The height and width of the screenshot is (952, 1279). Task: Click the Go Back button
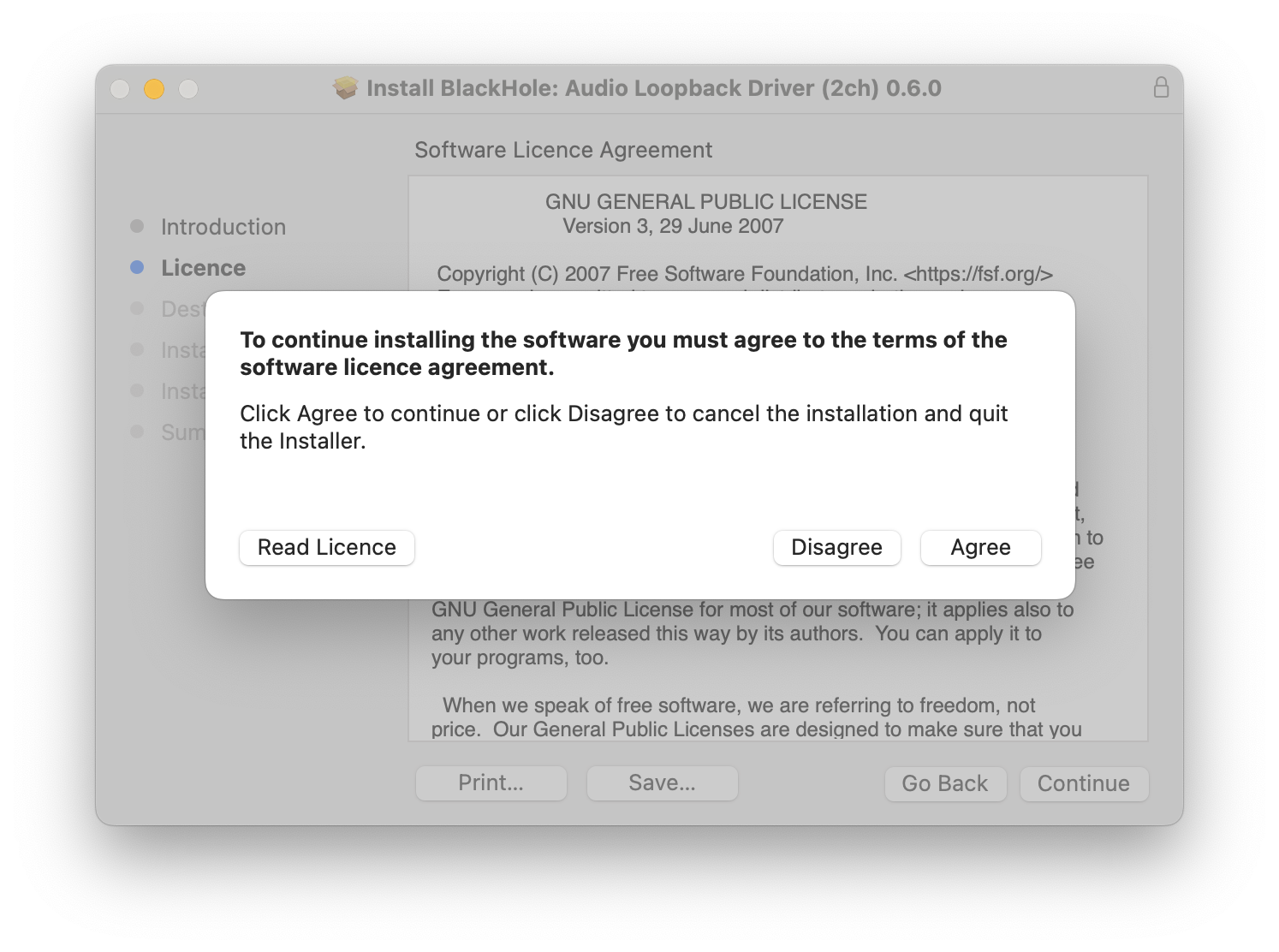(945, 783)
